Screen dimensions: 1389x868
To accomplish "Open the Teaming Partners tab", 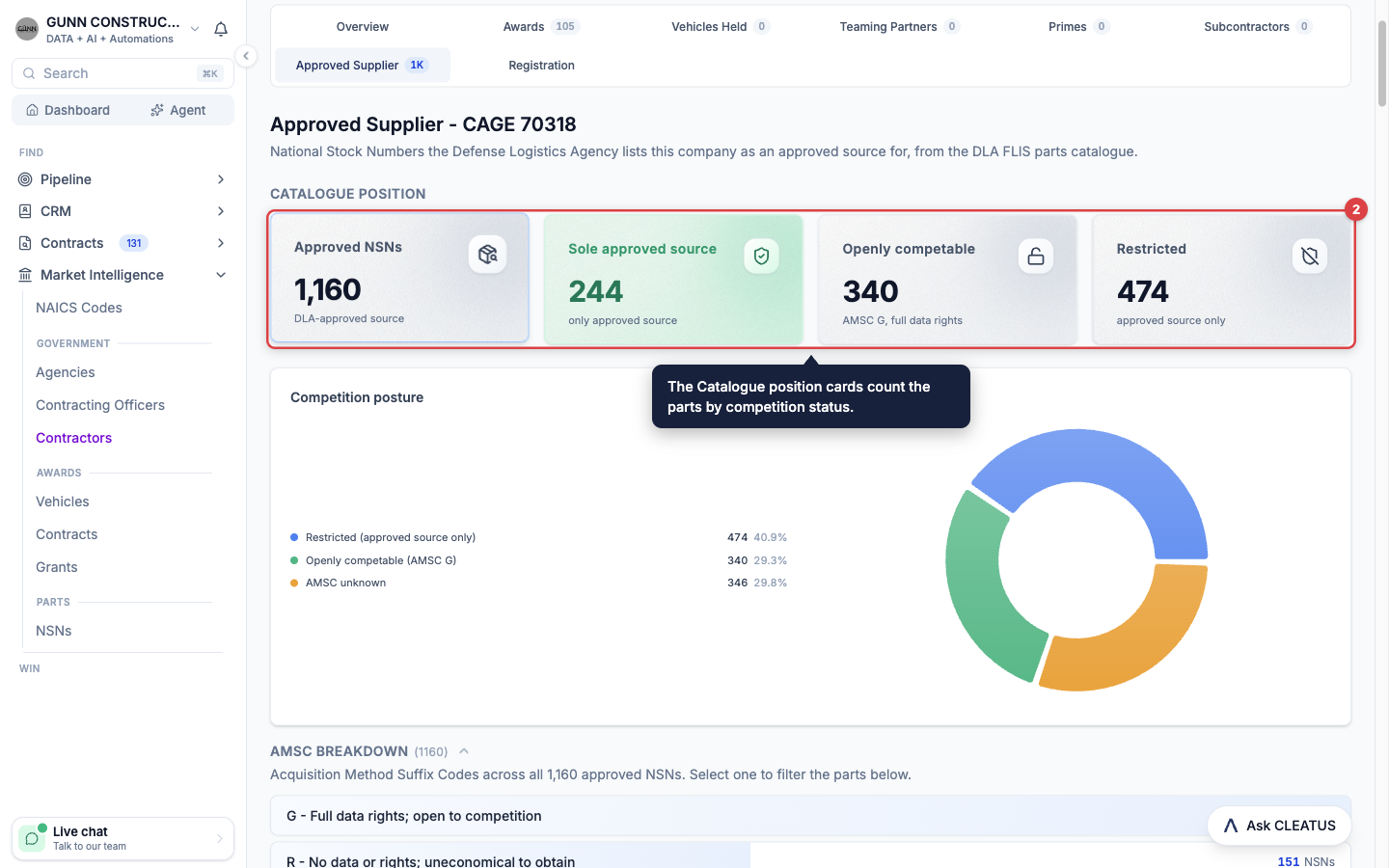I will (899, 27).
